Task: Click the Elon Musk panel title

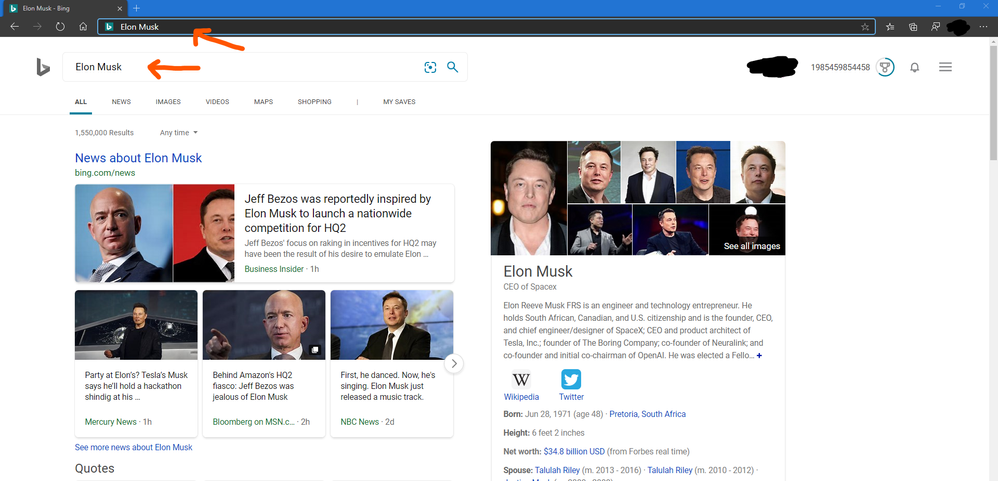Action: pyautogui.click(x=538, y=271)
